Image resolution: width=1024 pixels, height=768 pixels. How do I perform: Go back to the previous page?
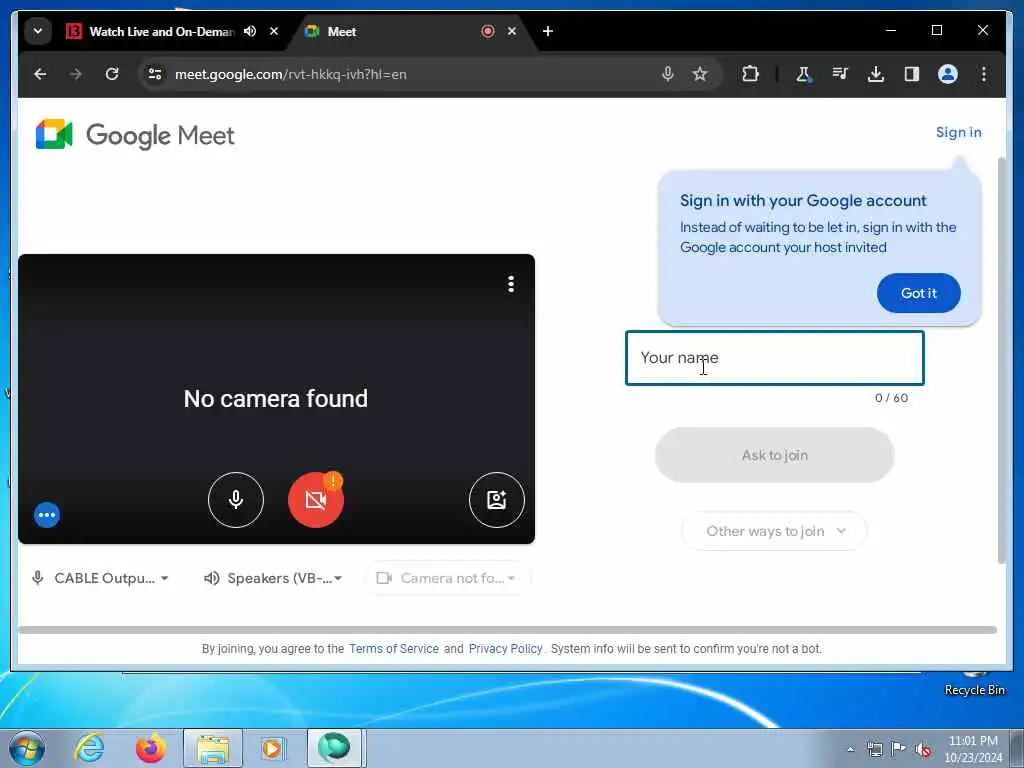pos(40,74)
